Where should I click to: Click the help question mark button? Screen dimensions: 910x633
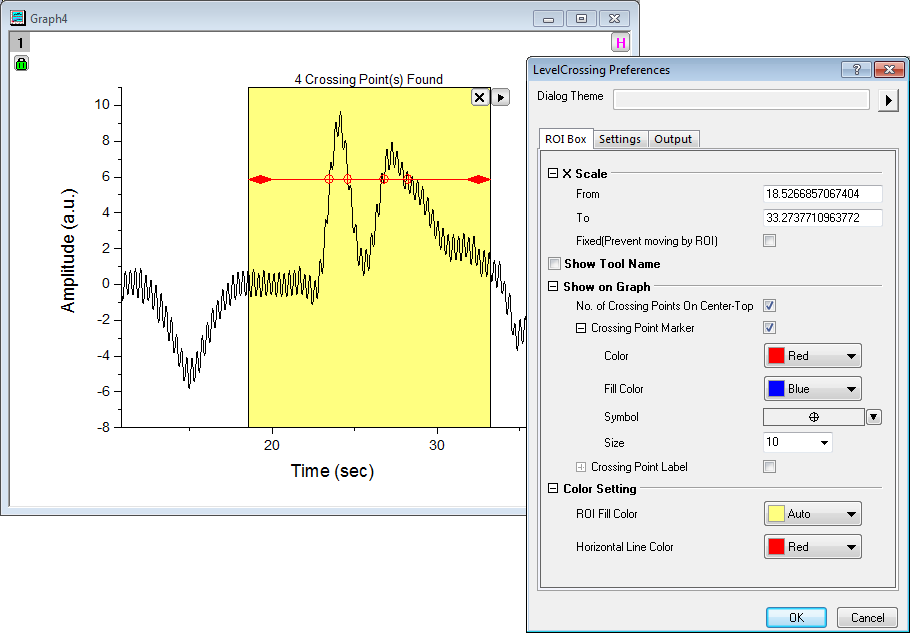pos(856,70)
